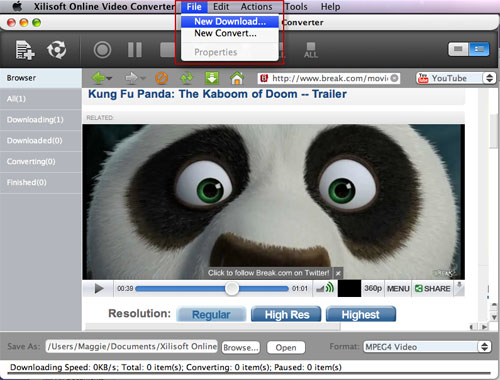The height and width of the screenshot is (380, 500).
Task: Choose Properties from File menu
Action: coord(230,52)
